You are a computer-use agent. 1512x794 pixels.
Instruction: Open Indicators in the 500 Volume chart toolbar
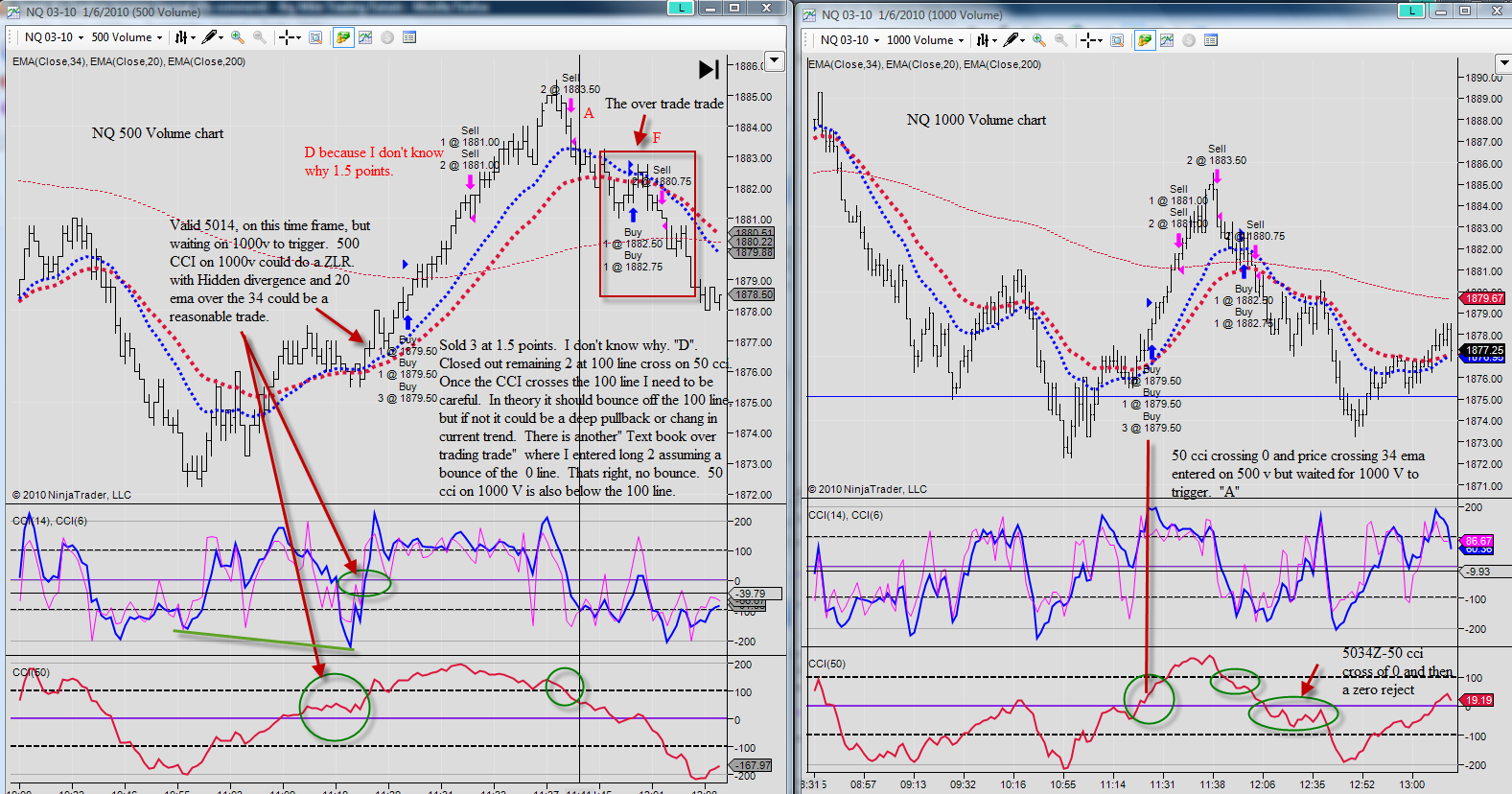tap(365, 37)
